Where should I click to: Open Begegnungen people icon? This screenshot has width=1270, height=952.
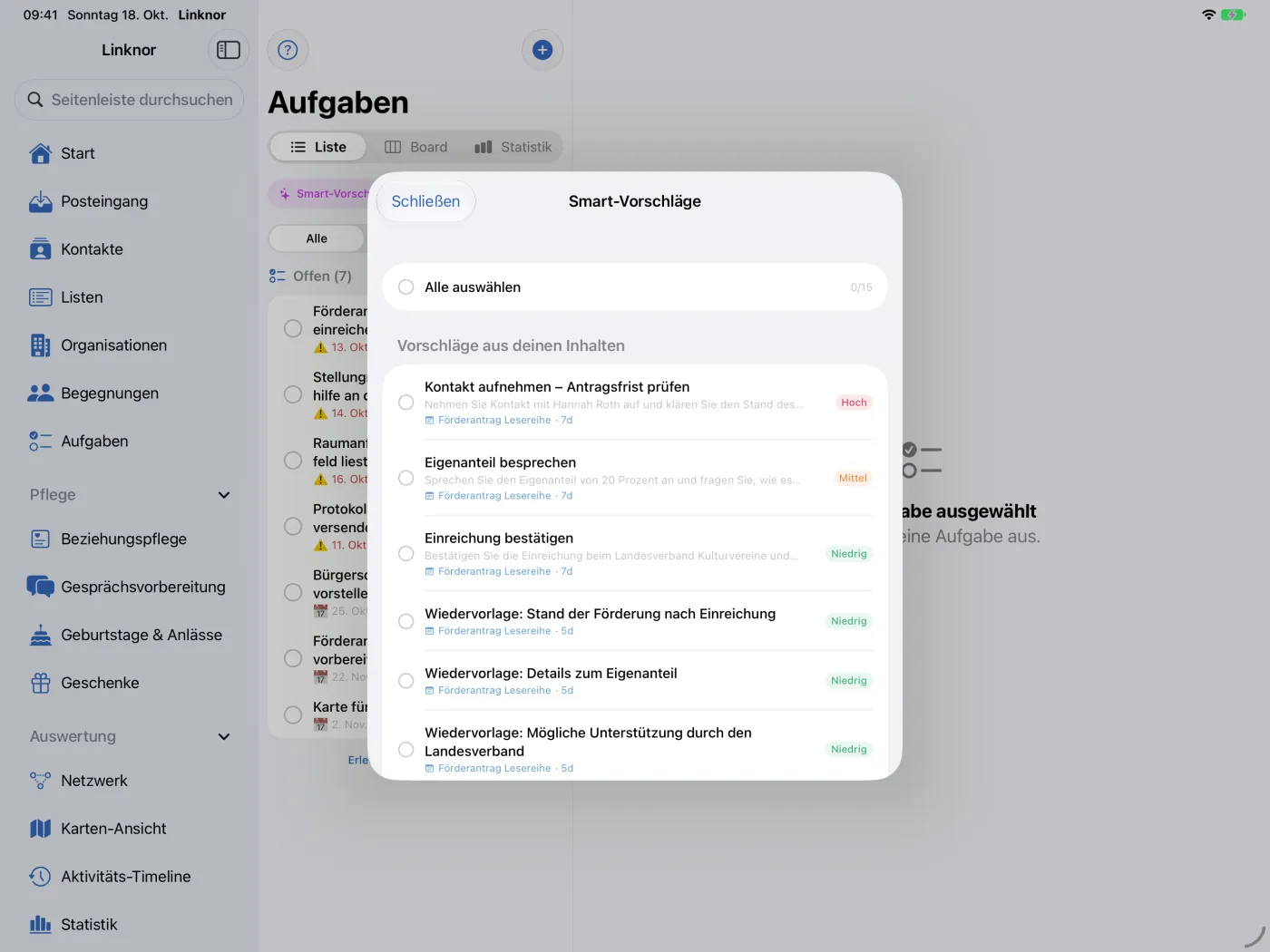[x=41, y=393]
